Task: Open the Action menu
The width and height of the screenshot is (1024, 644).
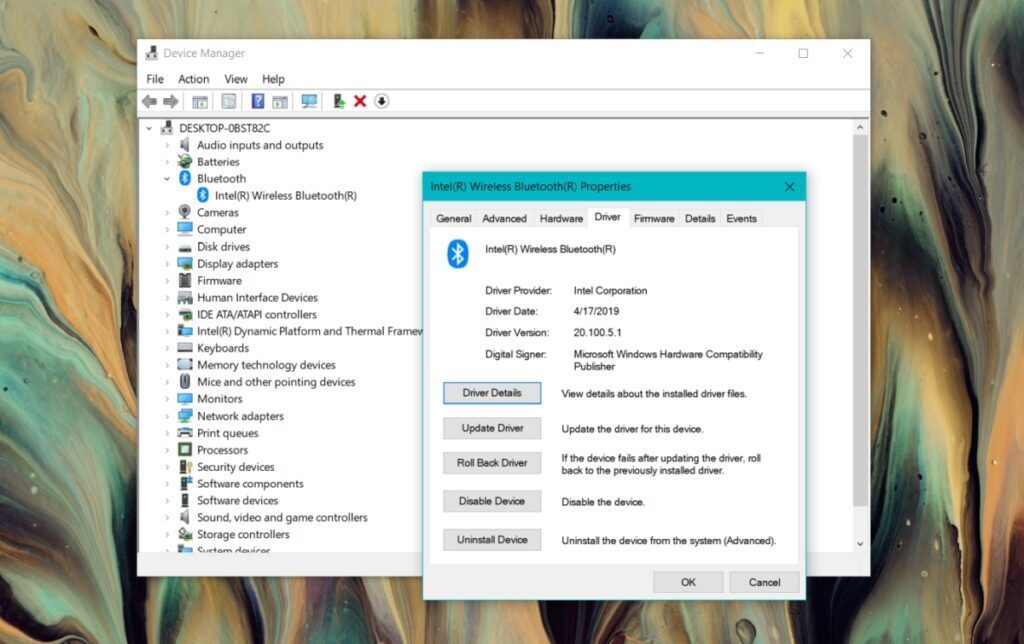Action: (x=193, y=79)
